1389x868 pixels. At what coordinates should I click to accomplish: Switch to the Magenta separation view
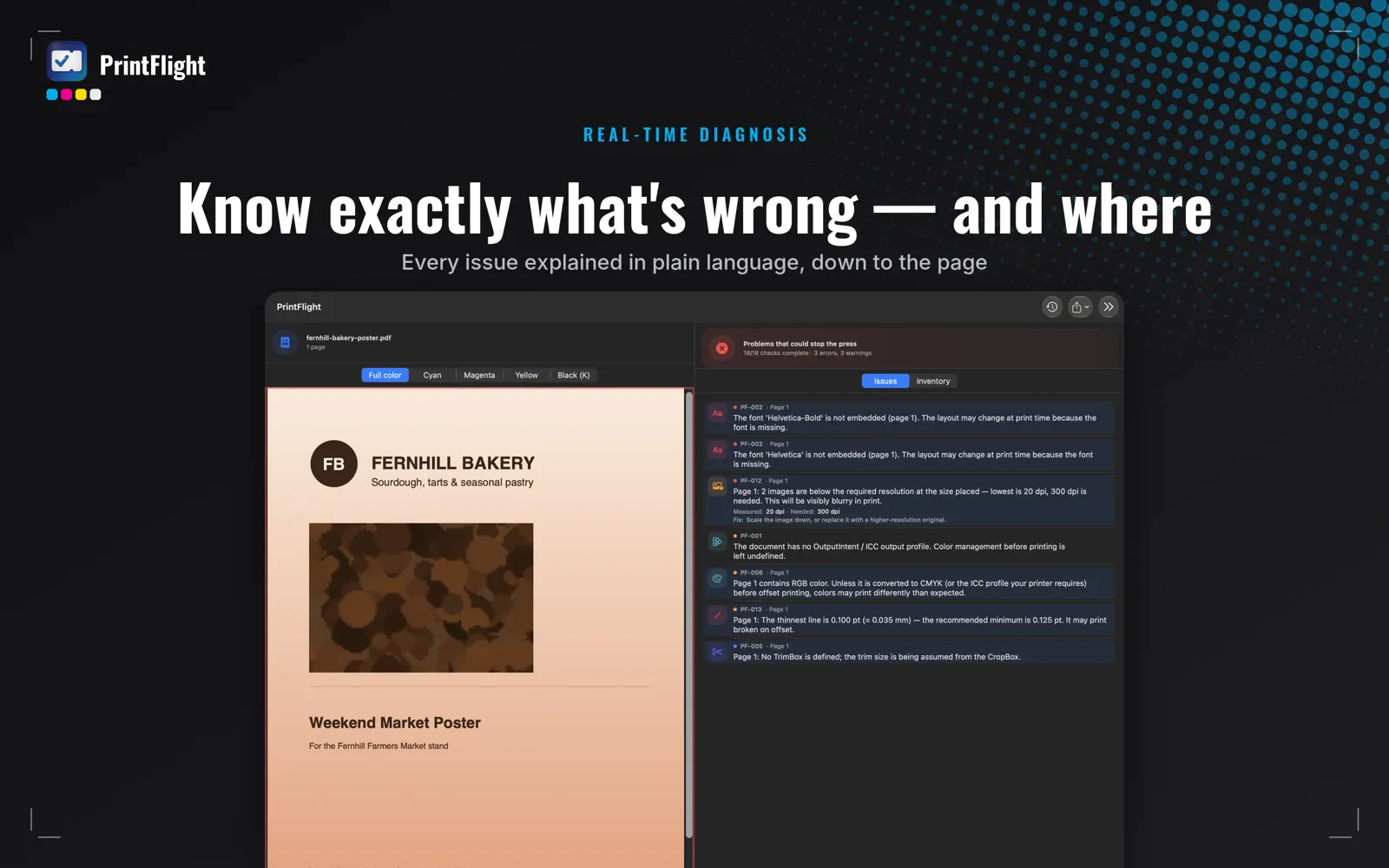tap(479, 375)
